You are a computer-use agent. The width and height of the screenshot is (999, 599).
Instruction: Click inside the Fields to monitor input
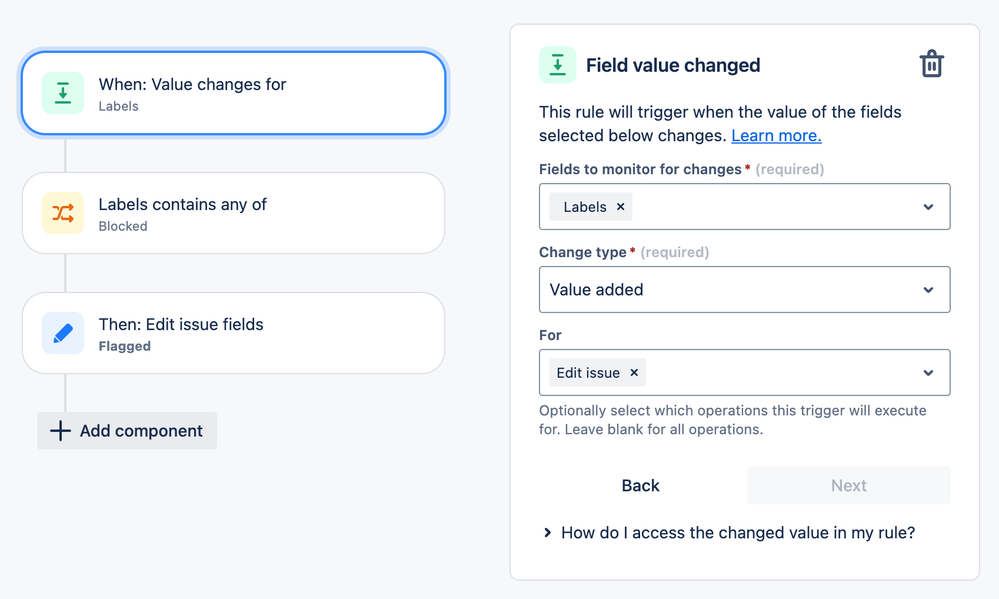(770, 207)
